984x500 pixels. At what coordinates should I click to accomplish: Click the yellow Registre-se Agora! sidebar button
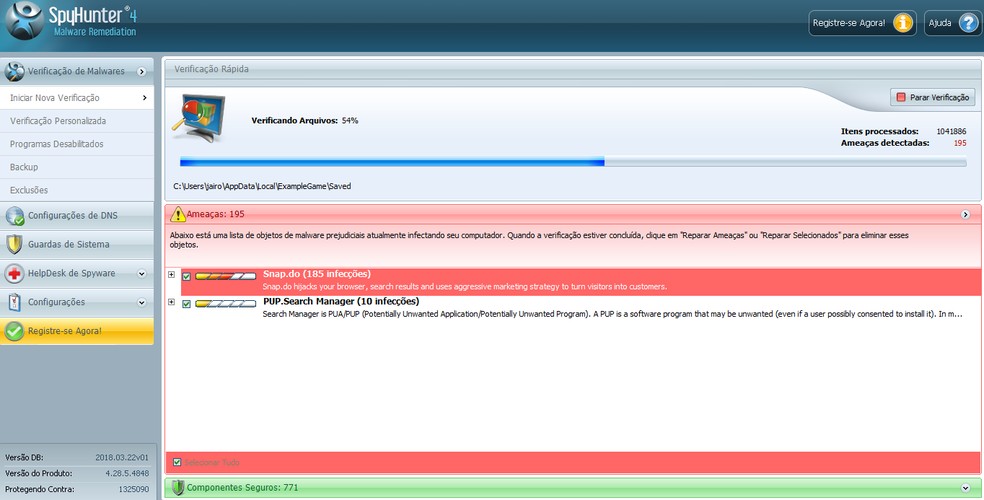(77, 331)
